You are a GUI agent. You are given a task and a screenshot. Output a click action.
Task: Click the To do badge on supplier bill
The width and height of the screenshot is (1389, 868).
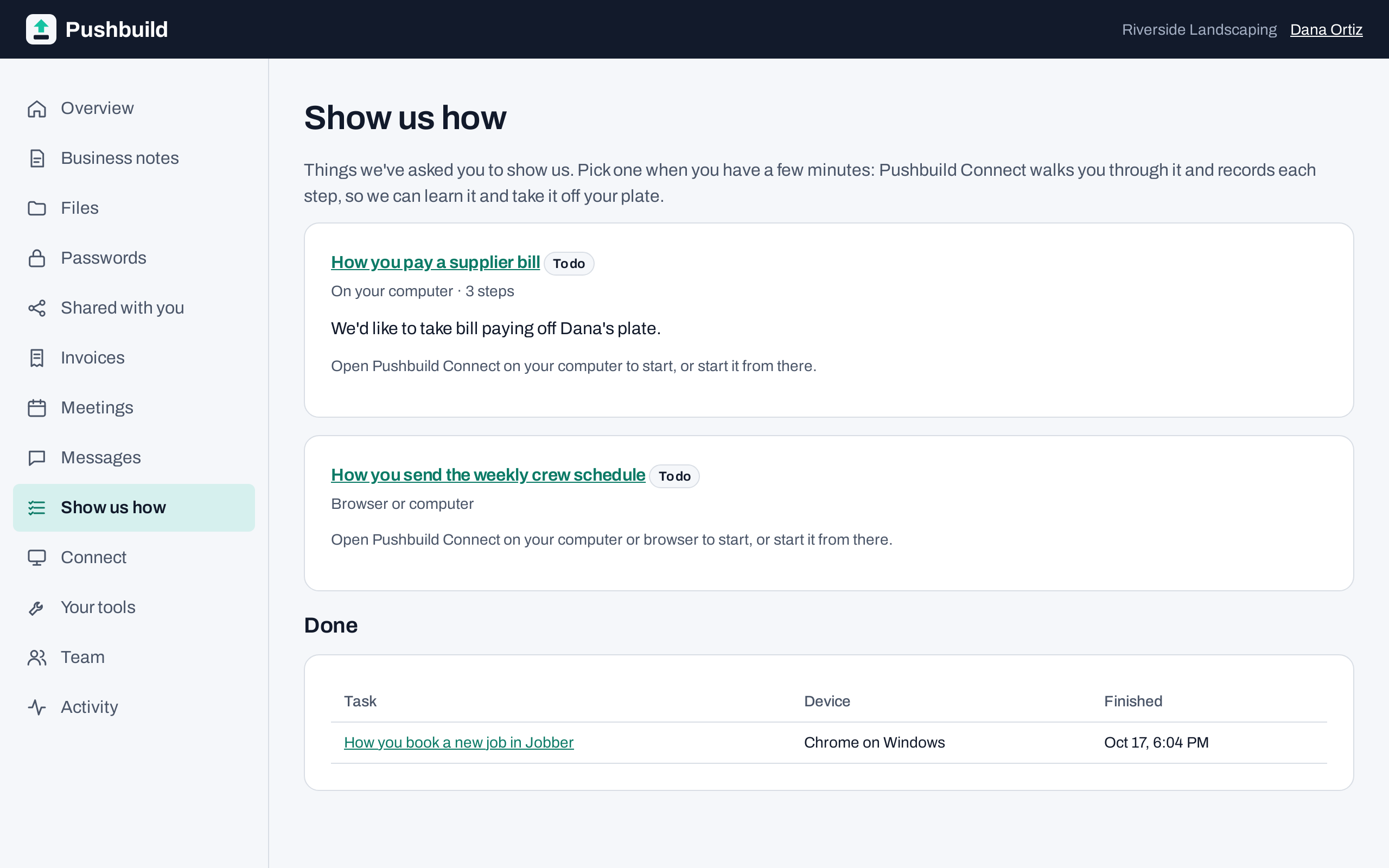coord(569,264)
